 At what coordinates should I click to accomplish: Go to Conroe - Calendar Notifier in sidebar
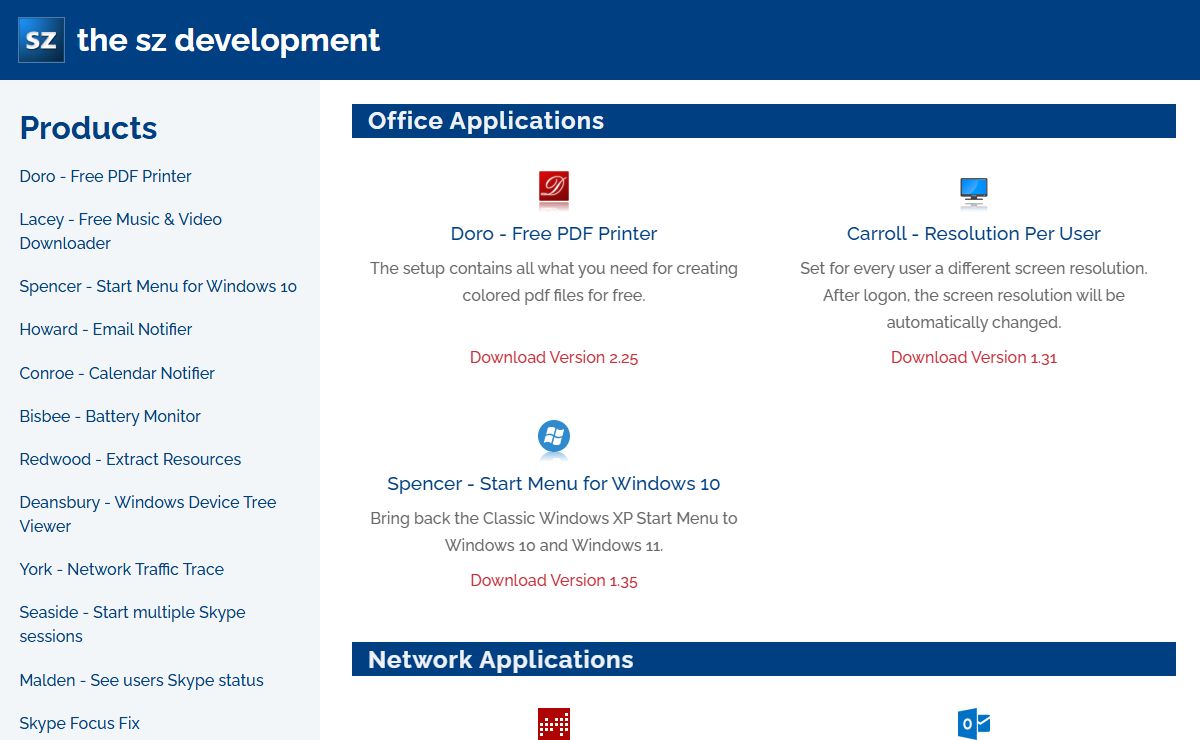tap(117, 373)
